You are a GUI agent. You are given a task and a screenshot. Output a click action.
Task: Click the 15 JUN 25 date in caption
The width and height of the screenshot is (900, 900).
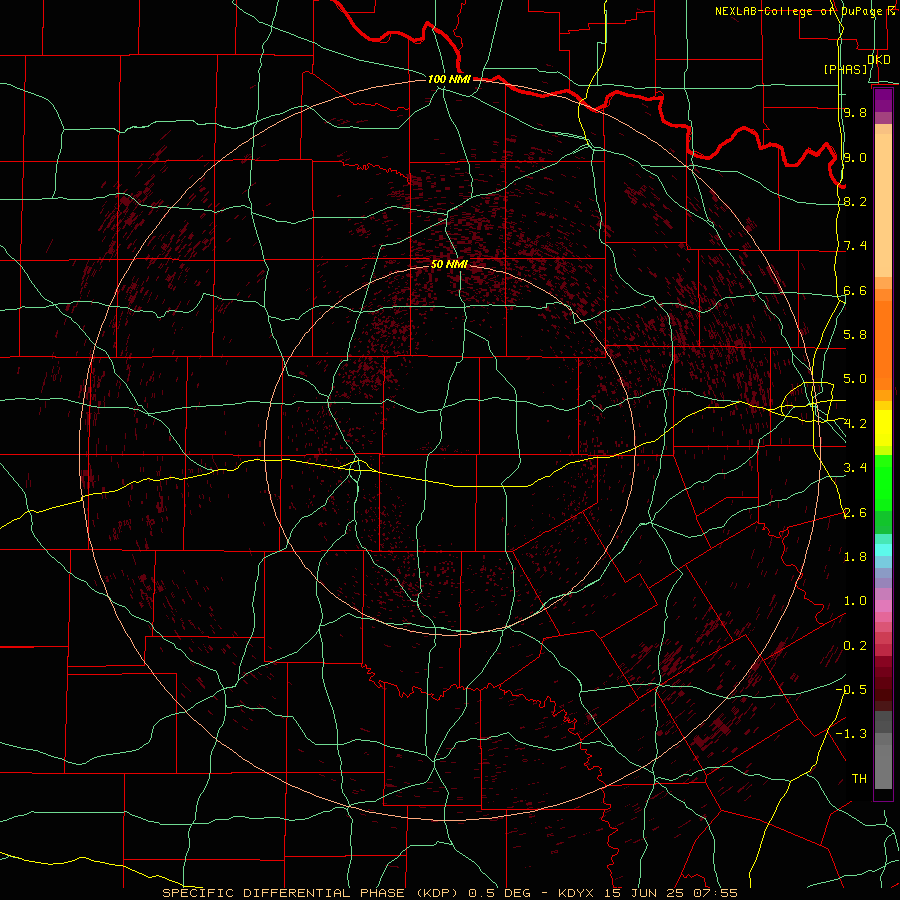point(645,893)
